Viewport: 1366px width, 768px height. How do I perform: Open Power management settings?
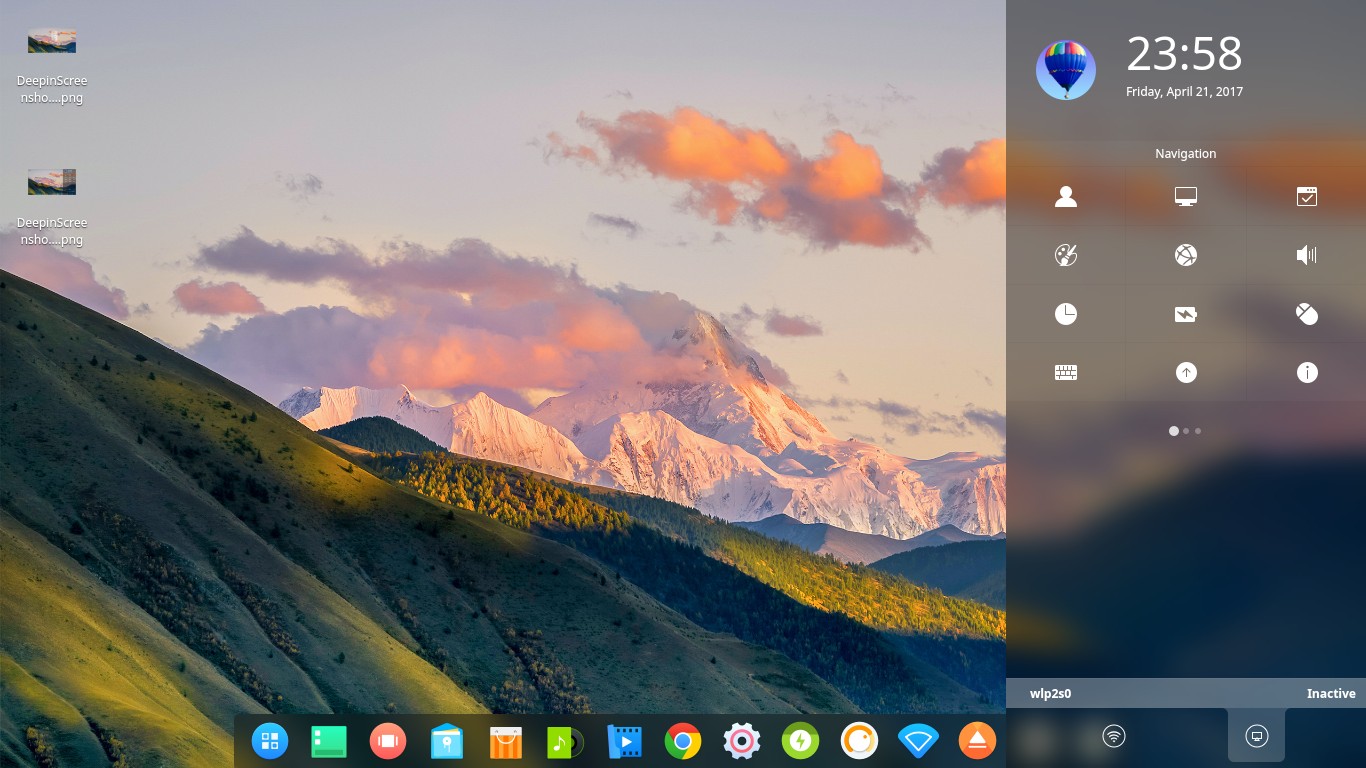(x=1186, y=314)
